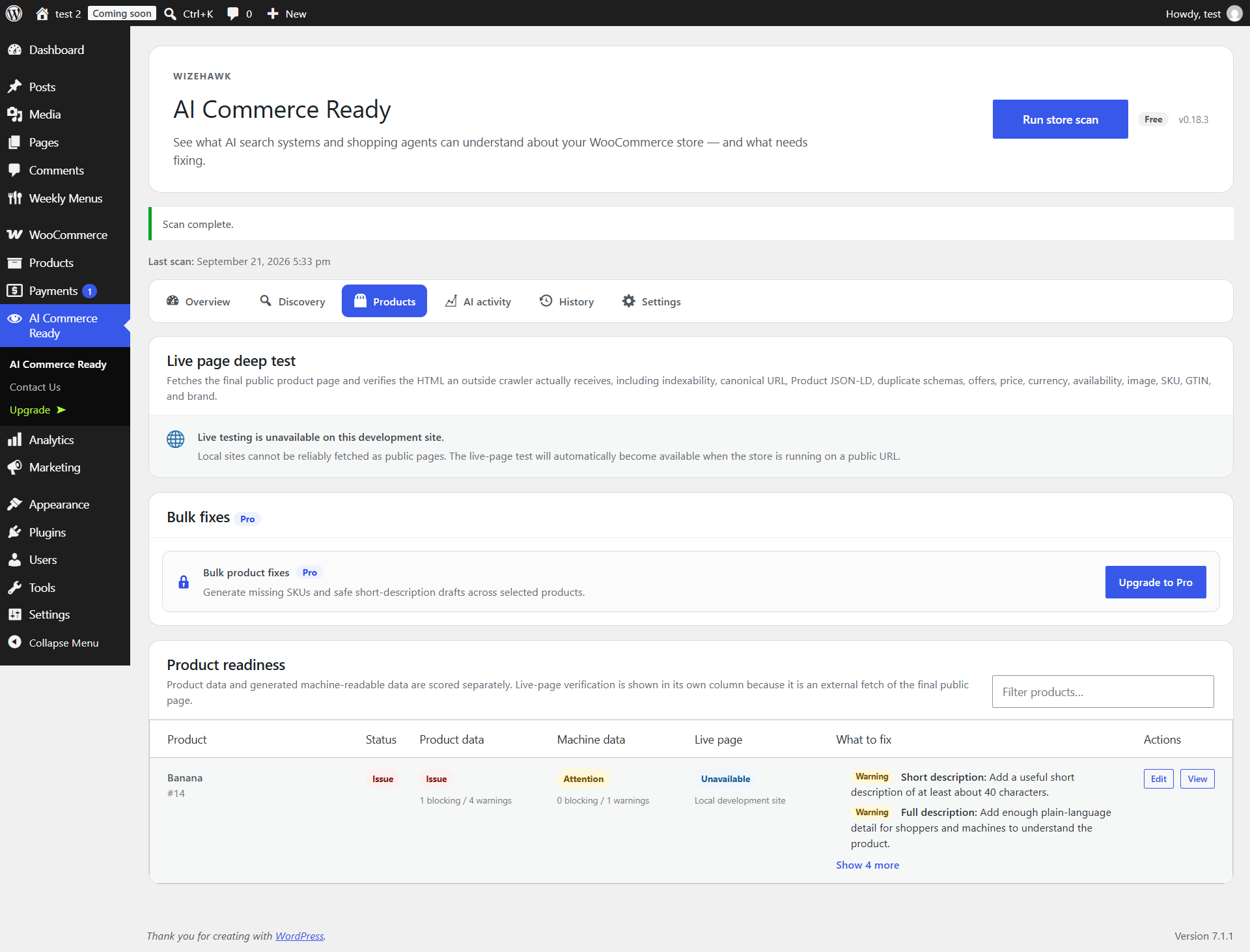Switch to the Discovery tab
This screenshot has height=952, width=1250.
(x=292, y=301)
